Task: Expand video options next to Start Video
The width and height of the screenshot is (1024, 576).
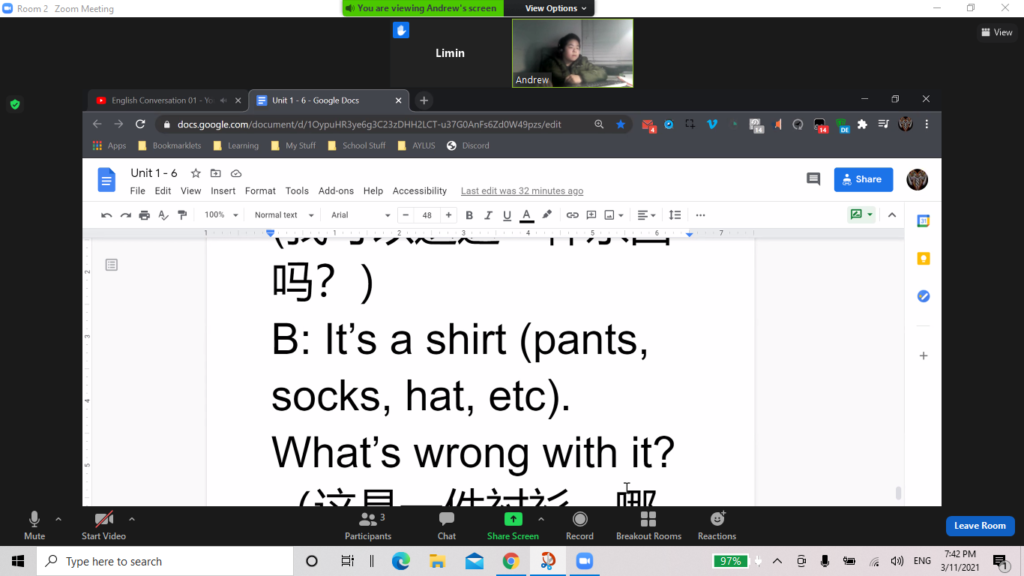Action: [x=132, y=519]
